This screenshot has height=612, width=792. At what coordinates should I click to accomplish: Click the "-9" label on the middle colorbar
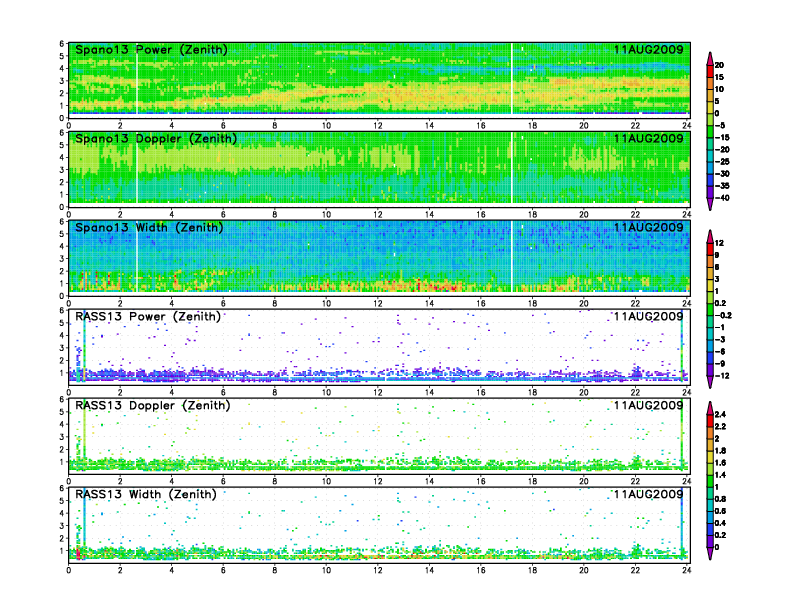(720, 364)
